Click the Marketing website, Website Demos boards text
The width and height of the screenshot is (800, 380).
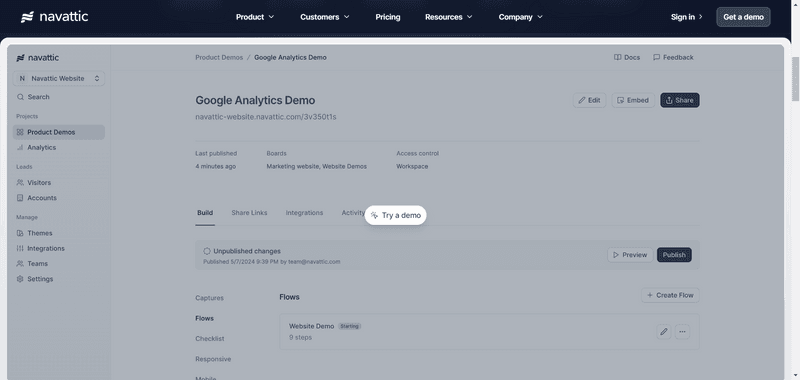click(316, 166)
